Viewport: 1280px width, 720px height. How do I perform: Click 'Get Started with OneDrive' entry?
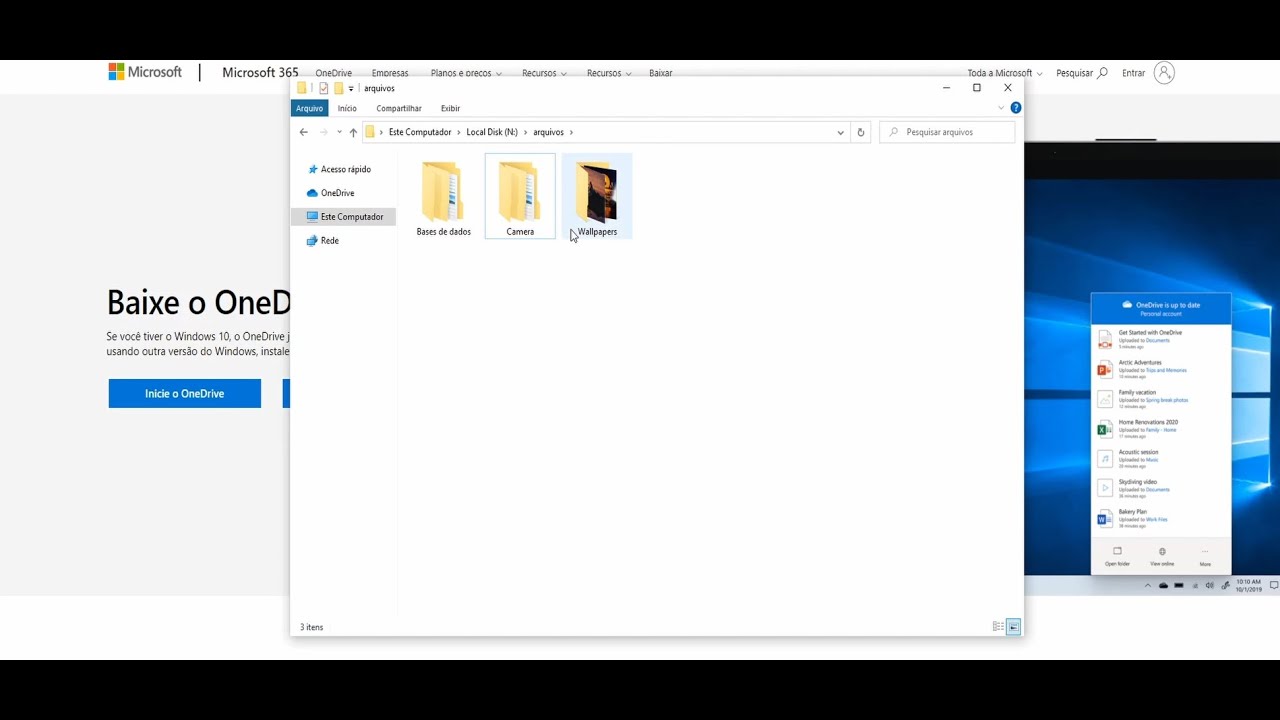pyautogui.click(x=1150, y=332)
